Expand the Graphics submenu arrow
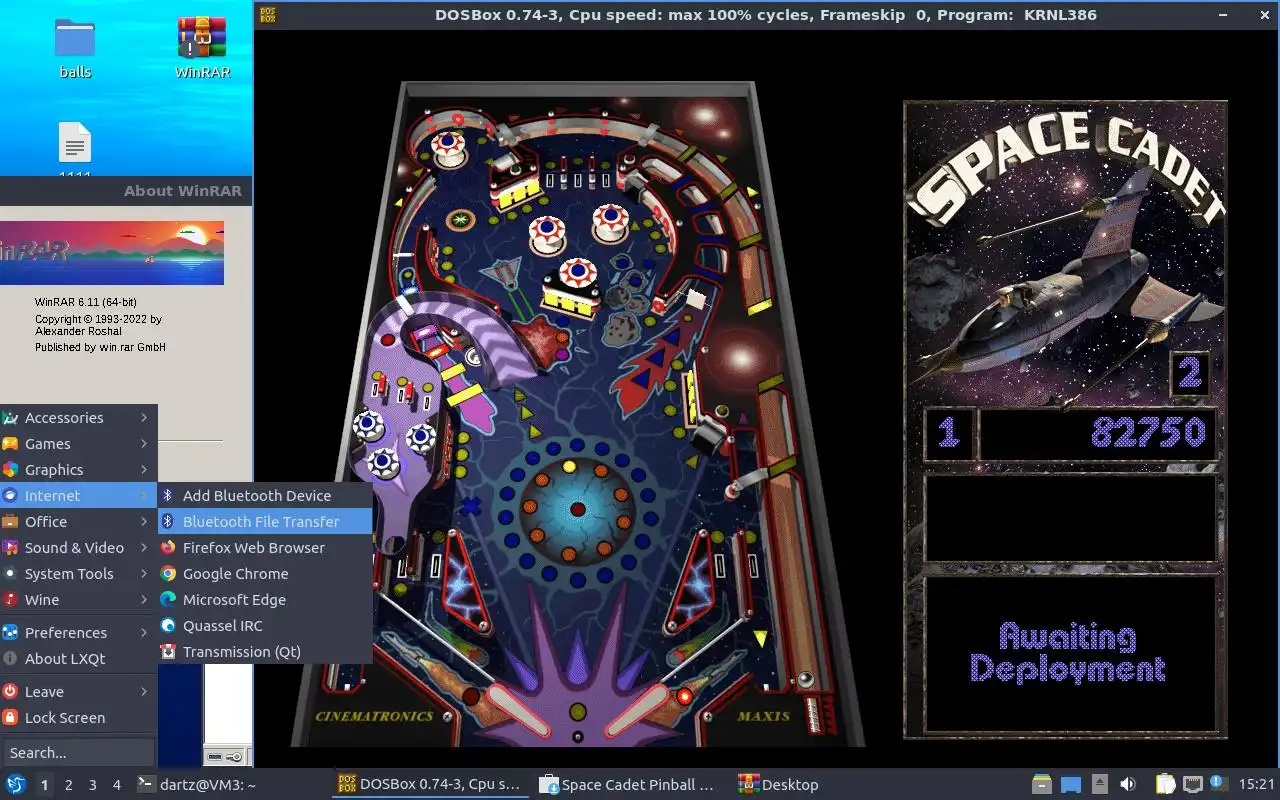 pos(145,470)
